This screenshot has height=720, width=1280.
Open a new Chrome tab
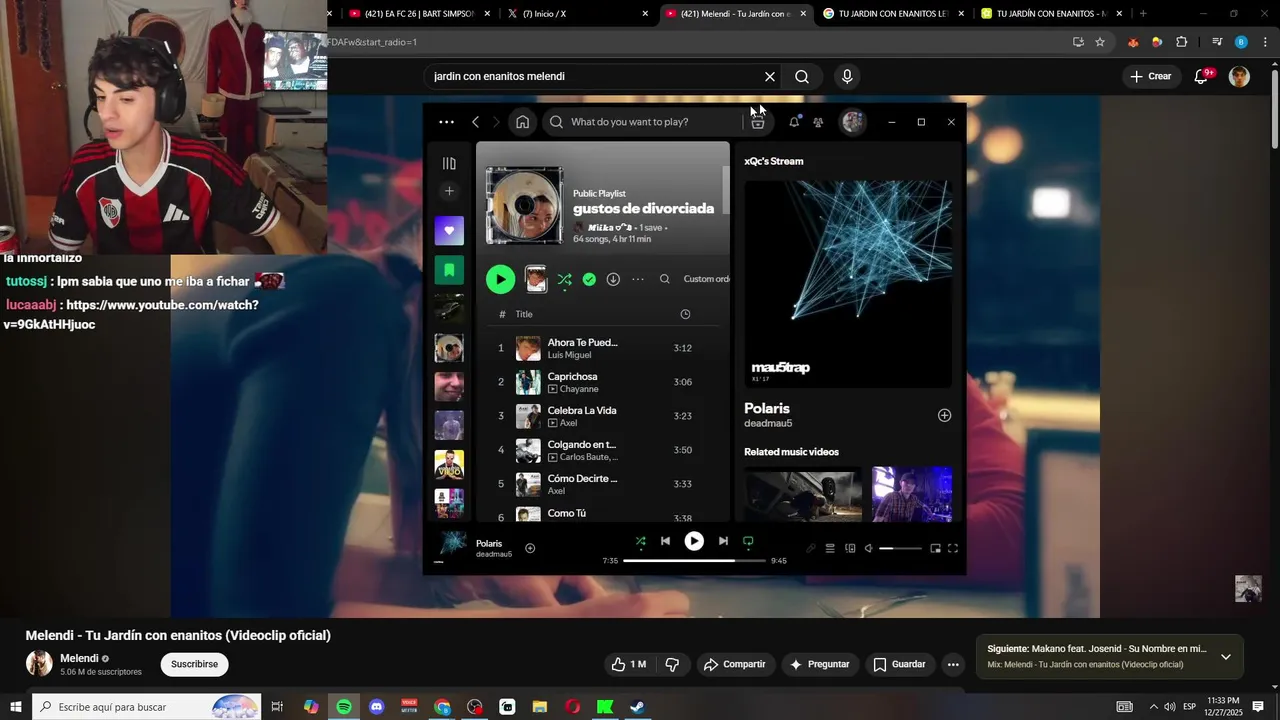click(x=1143, y=13)
